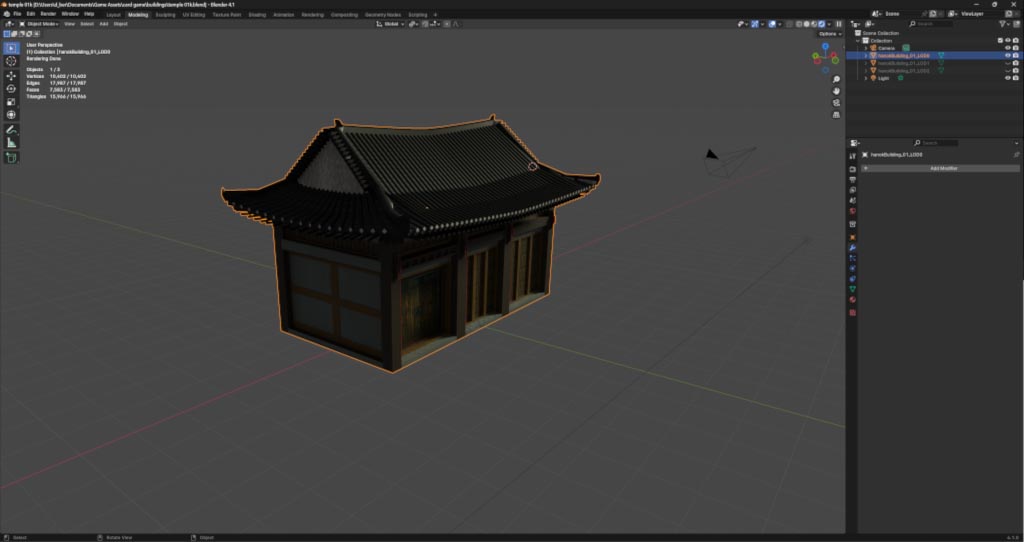Expand the Camera item in outliner
The height and width of the screenshot is (542, 1024).
click(x=866, y=48)
